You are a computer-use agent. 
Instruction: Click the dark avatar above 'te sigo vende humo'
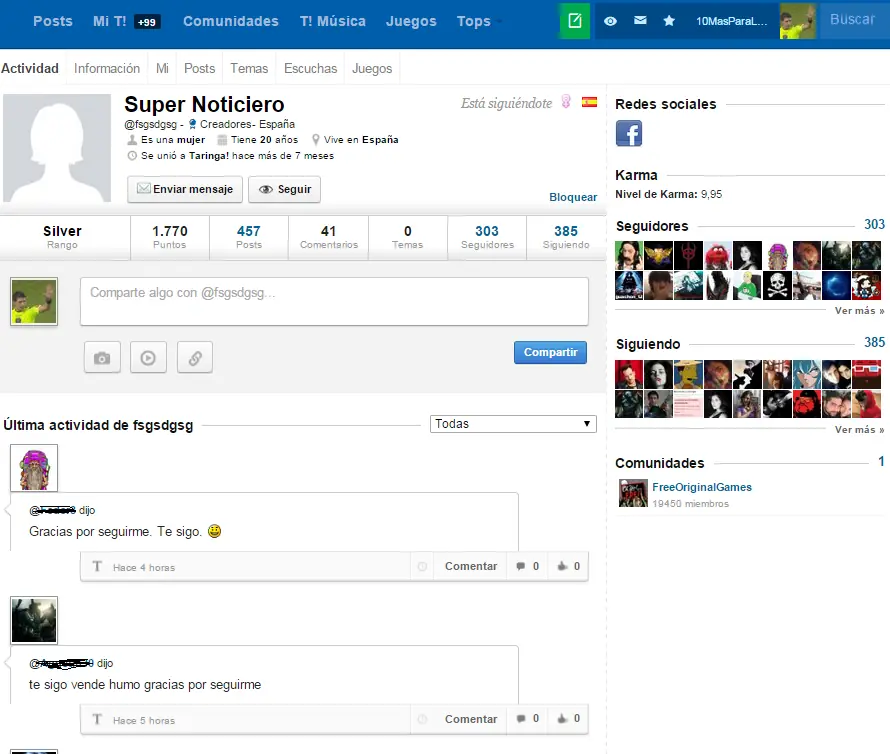[34, 620]
